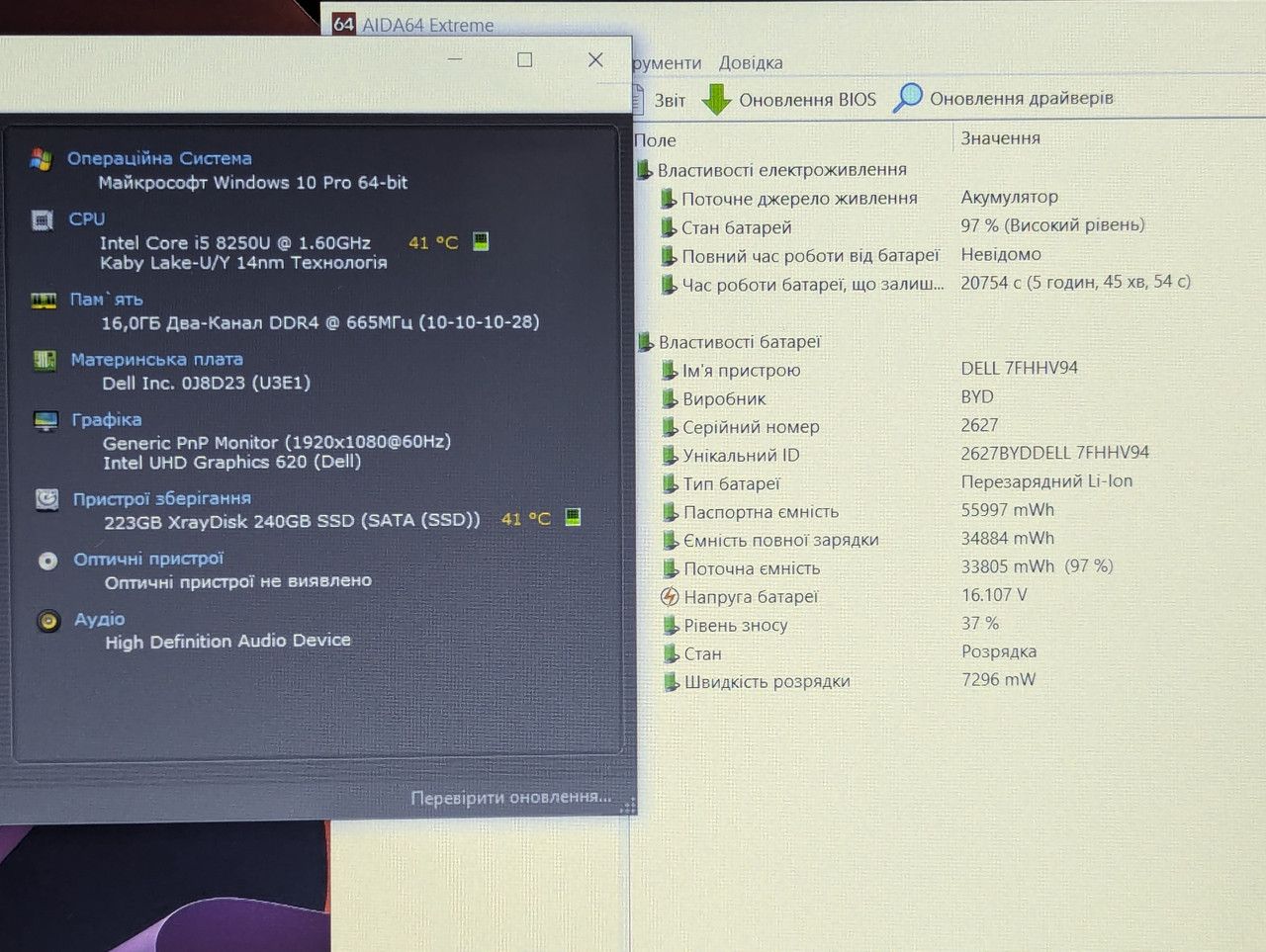
Task: Click the icon next to Виробник
Action: pos(670,399)
